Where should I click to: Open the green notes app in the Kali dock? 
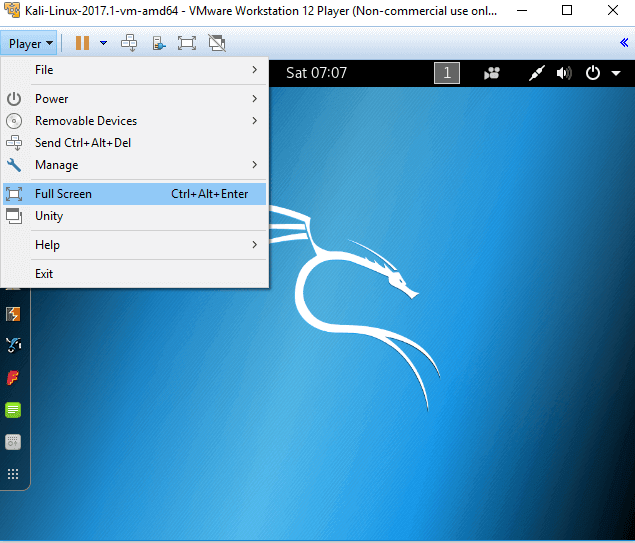pos(13,410)
